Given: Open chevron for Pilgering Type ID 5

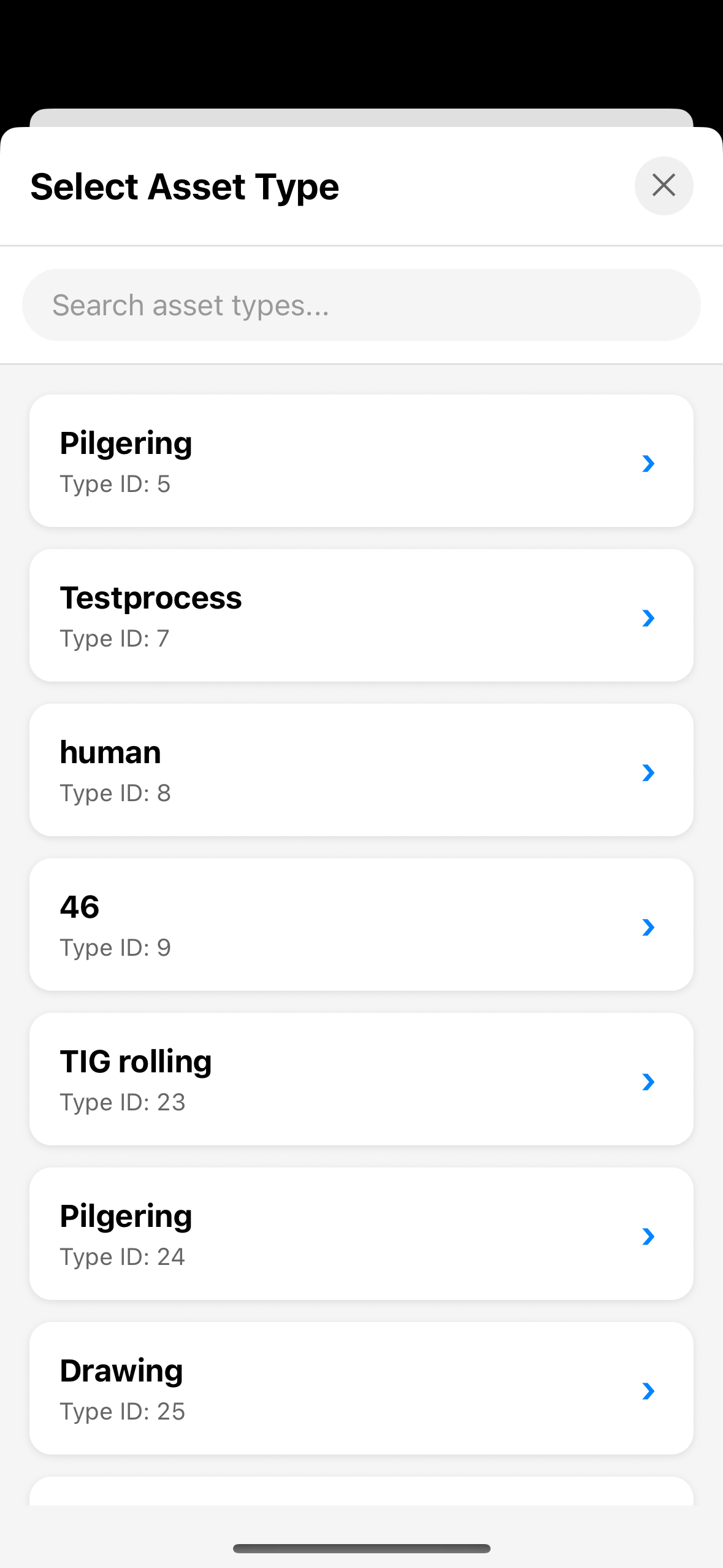Looking at the screenshot, I should pyautogui.click(x=648, y=463).
